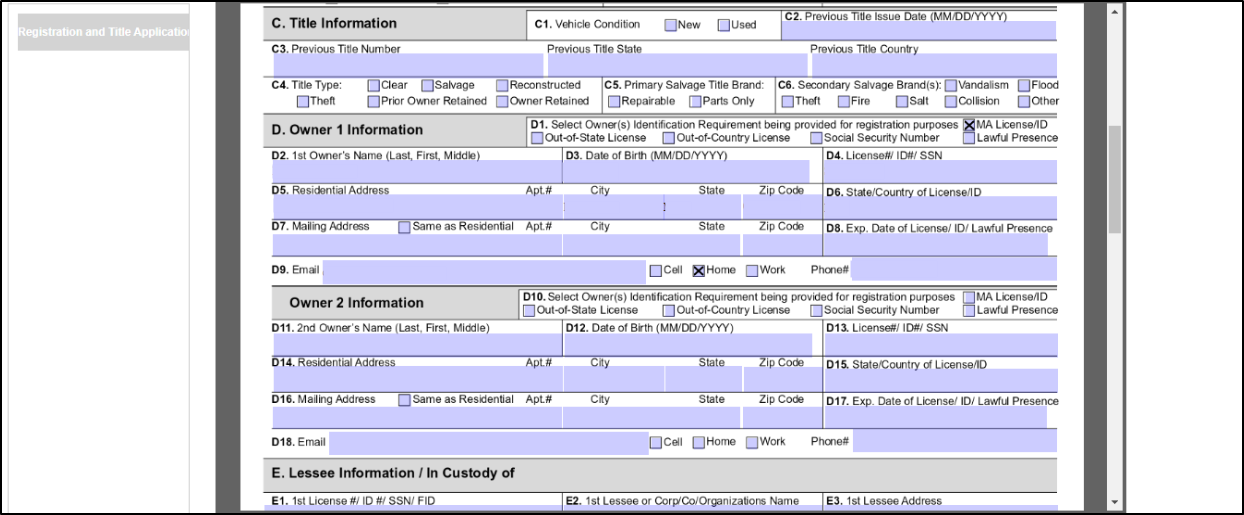The width and height of the screenshot is (1244, 515).
Task: Check the Theft title type box
Action: pyautogui.click(x=302, y=101)
